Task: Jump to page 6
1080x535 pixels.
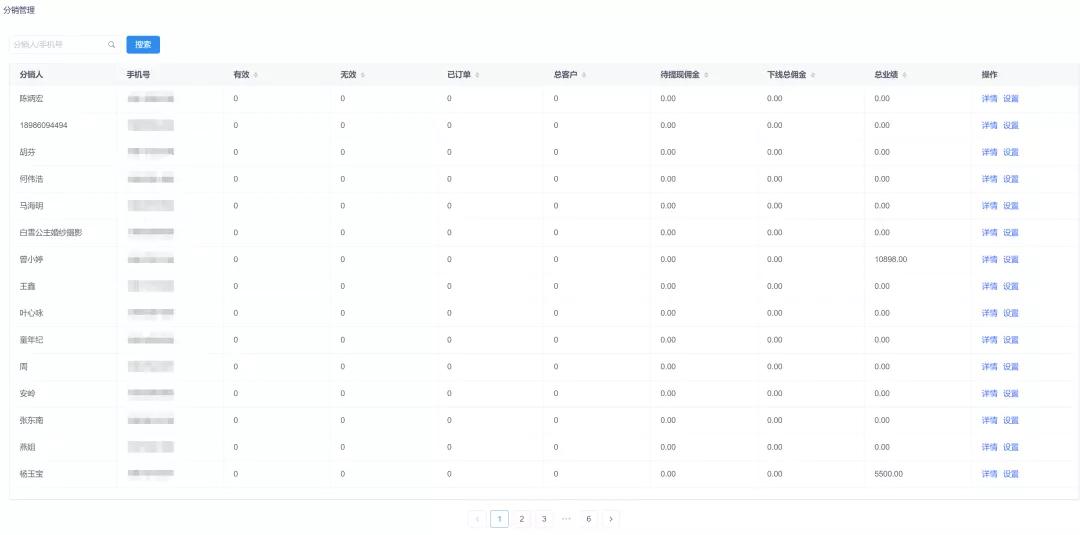Action: 589,519
